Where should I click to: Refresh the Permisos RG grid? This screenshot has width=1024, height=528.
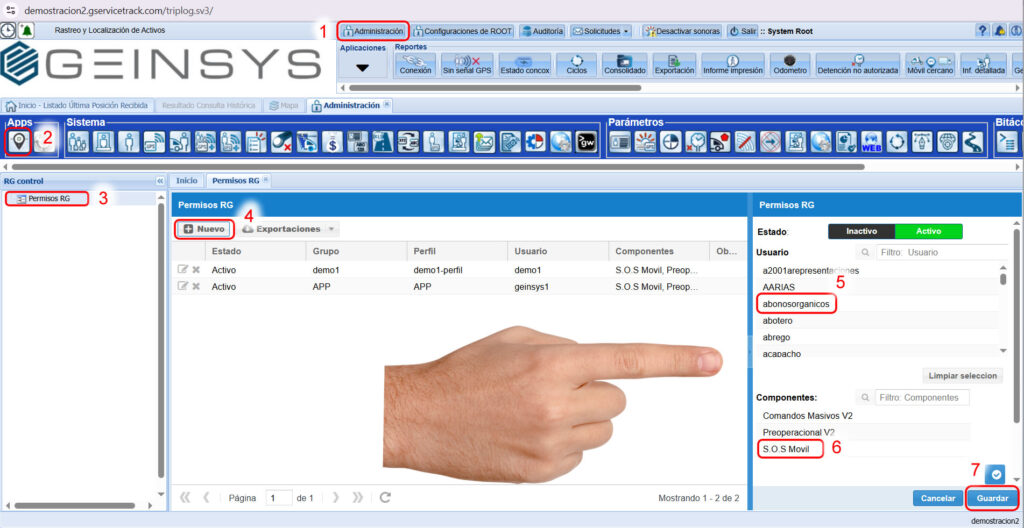point(385,497)
